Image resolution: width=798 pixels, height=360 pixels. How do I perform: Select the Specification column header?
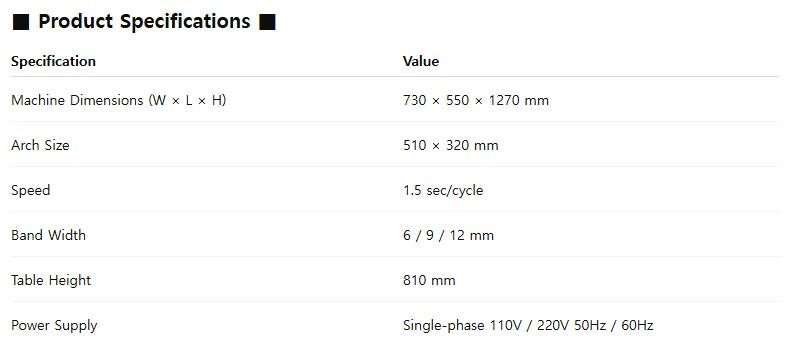click(x=53, y=61)
